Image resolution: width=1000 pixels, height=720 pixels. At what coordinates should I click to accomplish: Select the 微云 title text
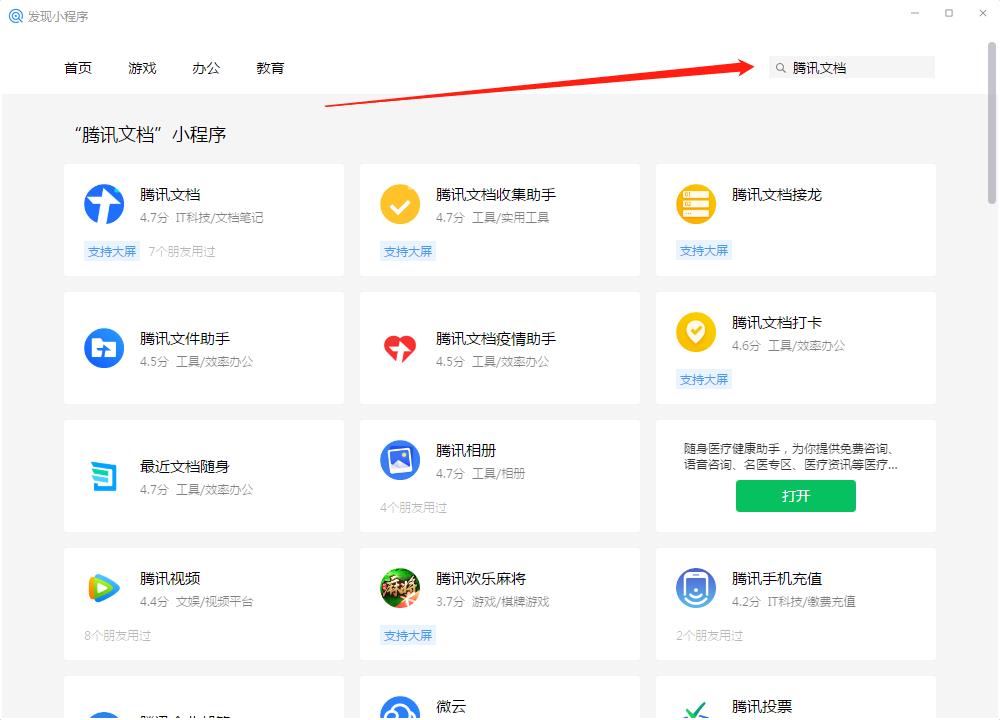pyautogui.click(x=451, y=707)
